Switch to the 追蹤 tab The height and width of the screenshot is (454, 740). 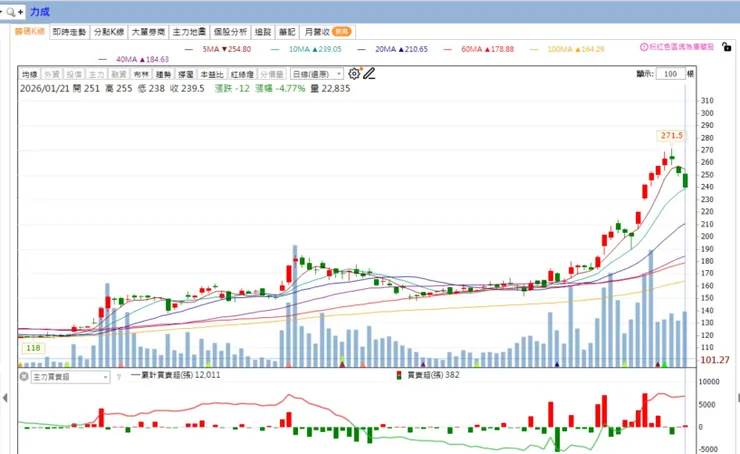coord(263,32)
